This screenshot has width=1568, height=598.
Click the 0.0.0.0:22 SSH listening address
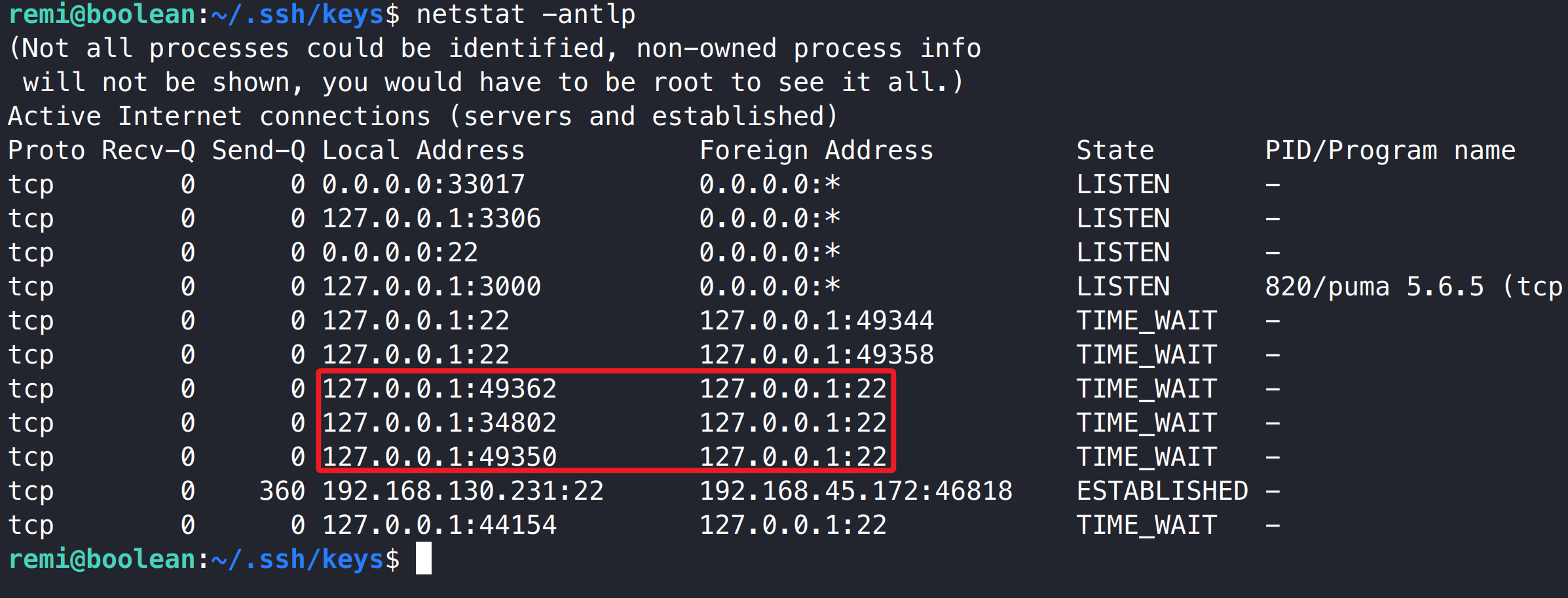(400, 253)
